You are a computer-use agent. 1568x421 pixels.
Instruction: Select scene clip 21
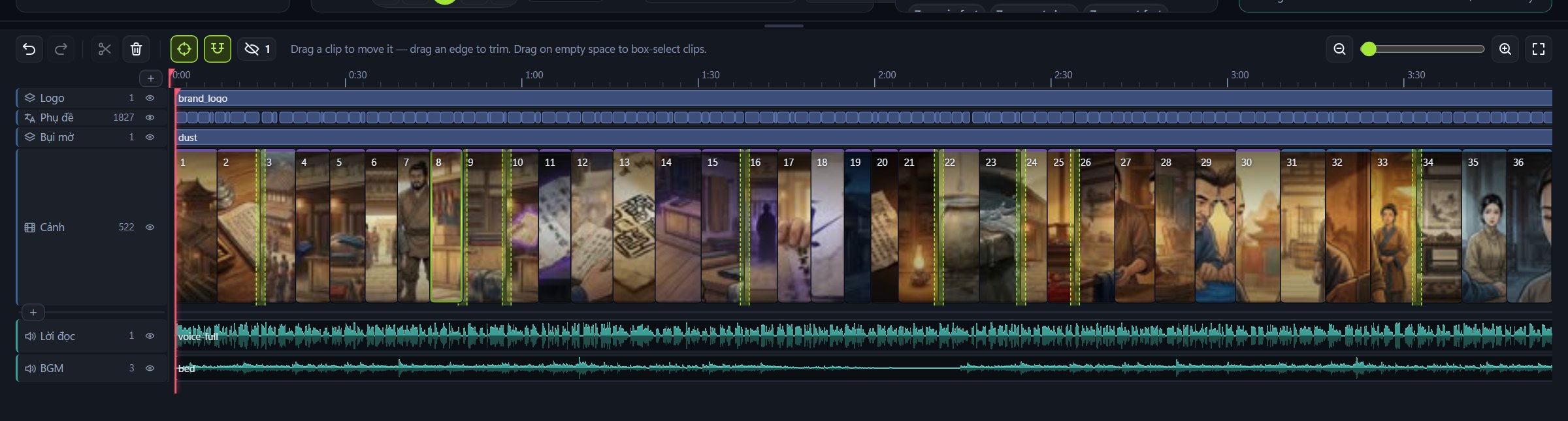pyautogui.click(x=918, y=226)
